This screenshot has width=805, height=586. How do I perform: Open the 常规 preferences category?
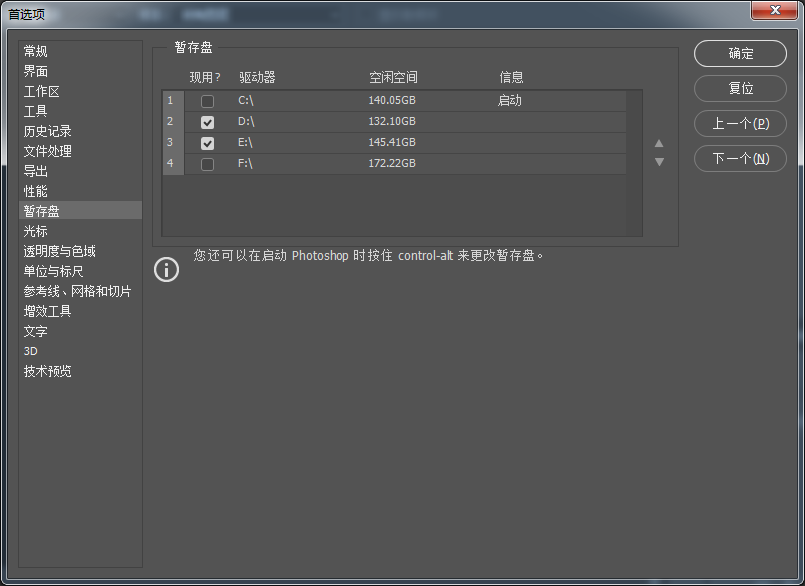tap(81, 51)
